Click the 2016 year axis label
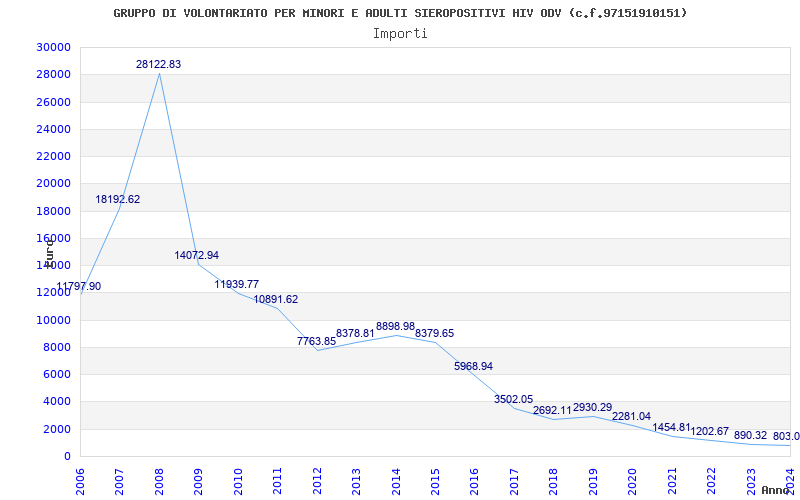The width and height of the screenshot is (800, 500). [x=474, y=481]
